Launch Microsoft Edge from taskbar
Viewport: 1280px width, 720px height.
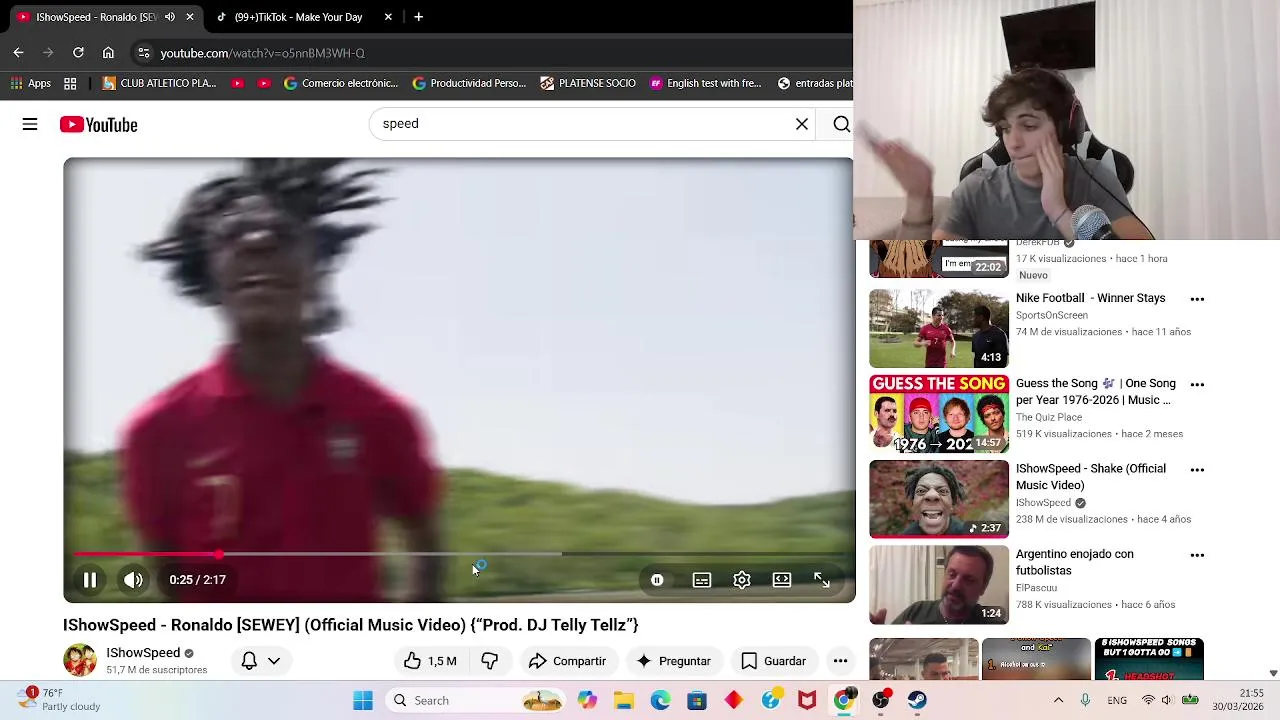(x=660, y=701)
